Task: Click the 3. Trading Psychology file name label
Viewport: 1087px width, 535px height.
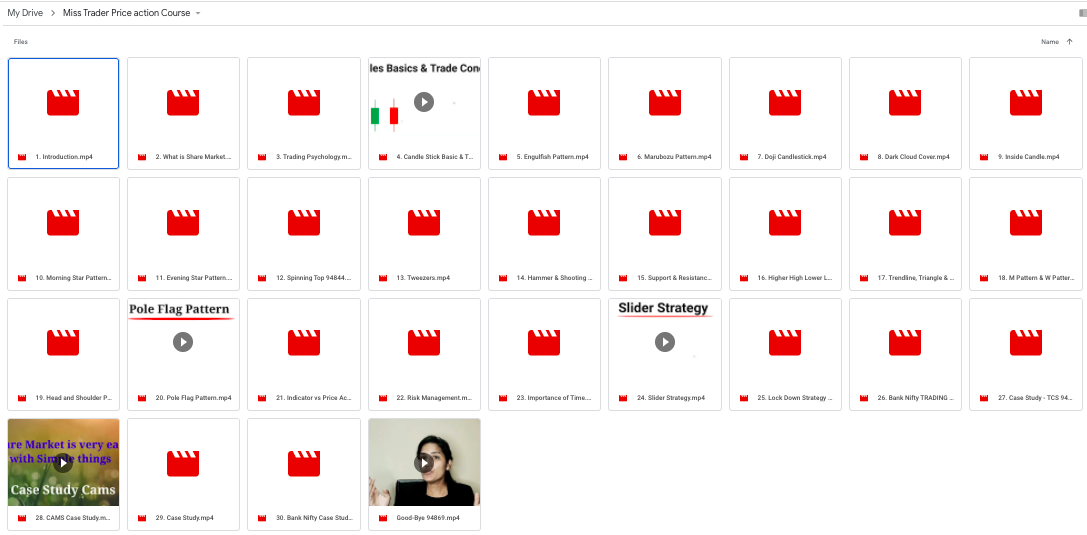Action: 316,157
